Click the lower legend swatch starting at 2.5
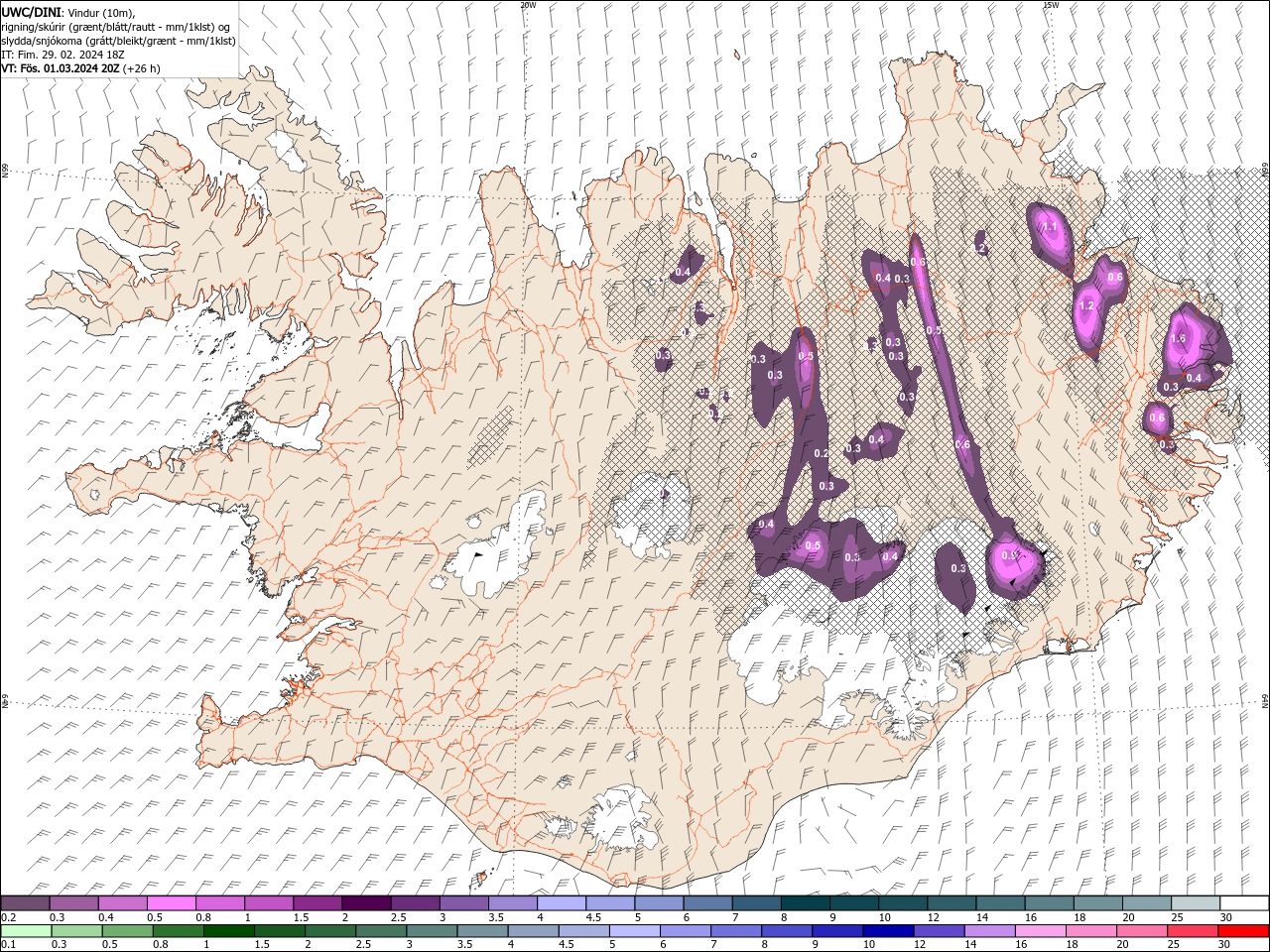Image resolution: width=1270 pixels, height=952 pixels. click(x=381, y=931)
